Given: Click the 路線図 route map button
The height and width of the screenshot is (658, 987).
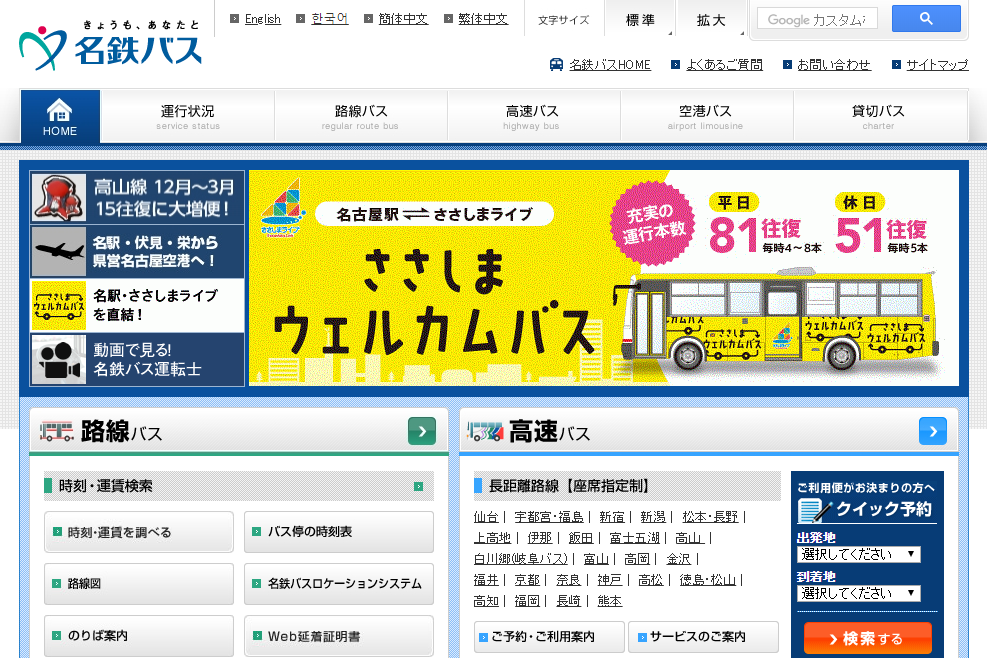Looking at the screenshot, I should (x=138, y=584).
